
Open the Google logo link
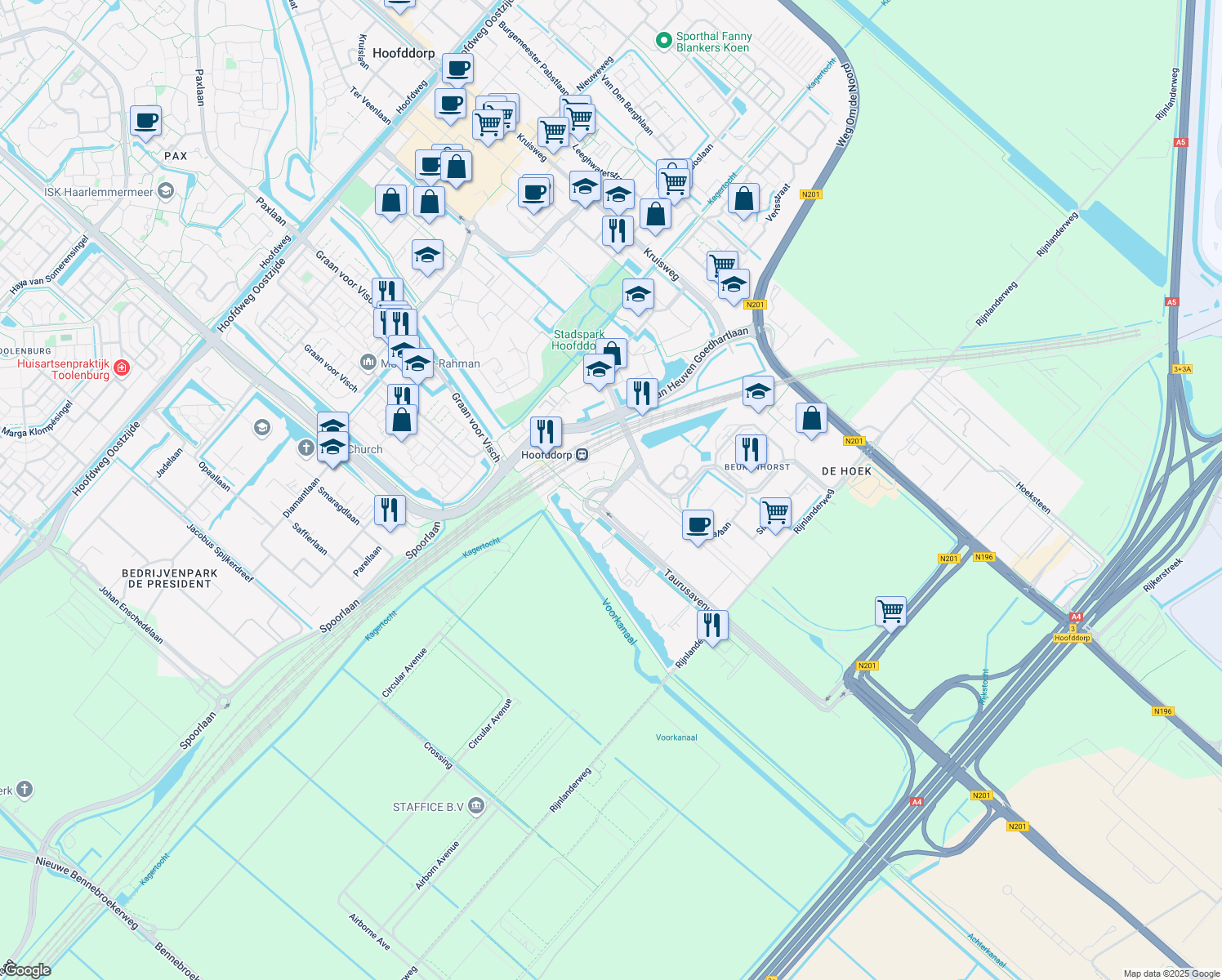[x=27, y=969]
